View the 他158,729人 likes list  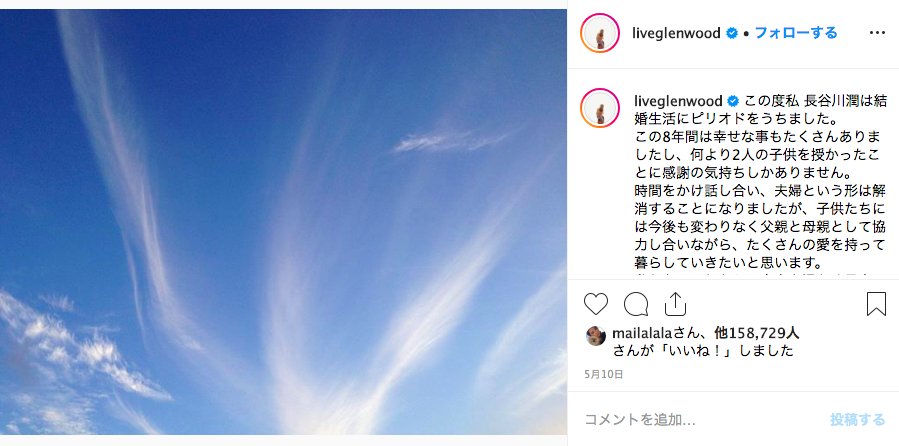757,332
